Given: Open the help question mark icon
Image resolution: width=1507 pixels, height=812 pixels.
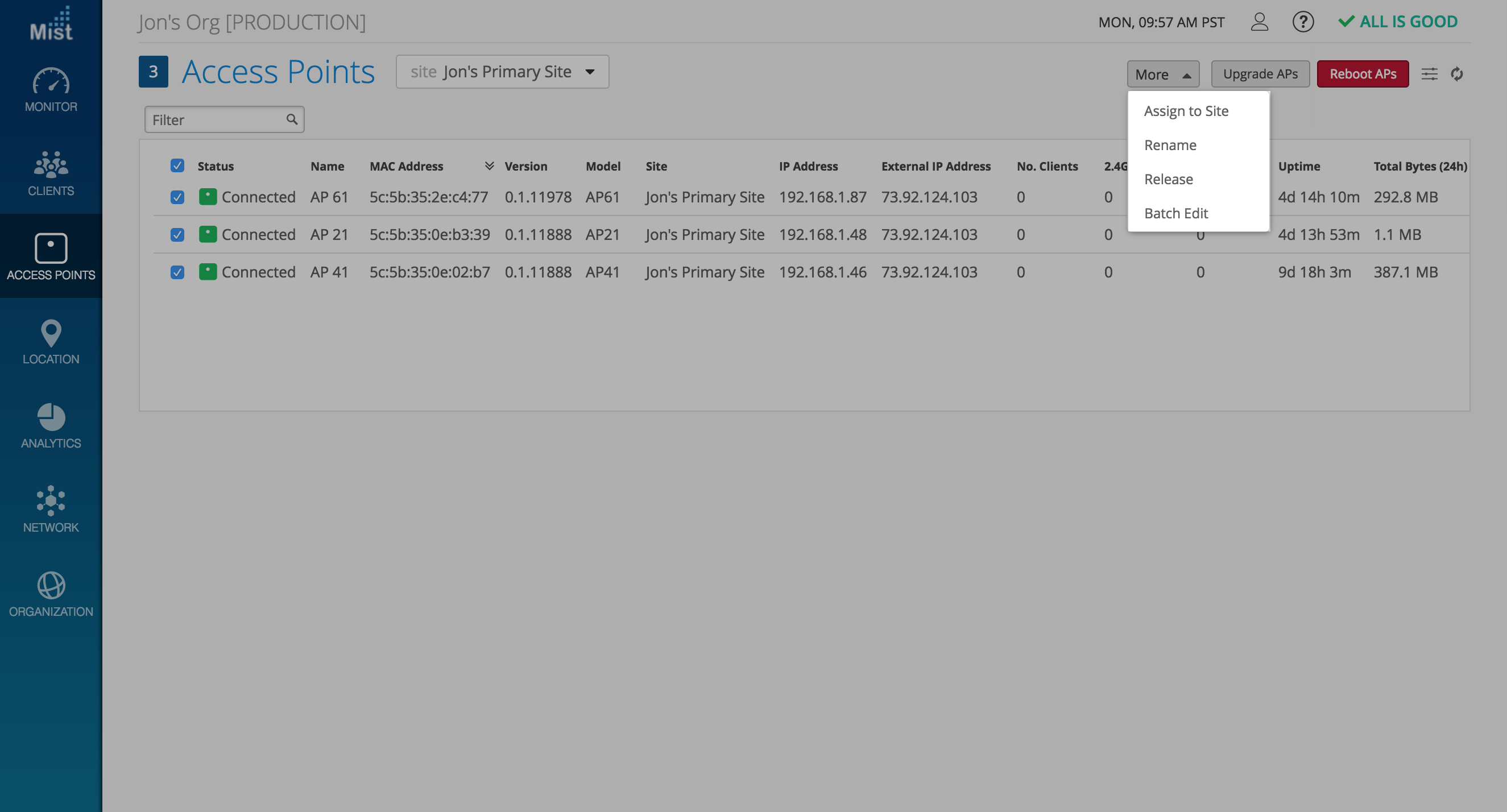Looking at the screenshot, I should 1303,22.
